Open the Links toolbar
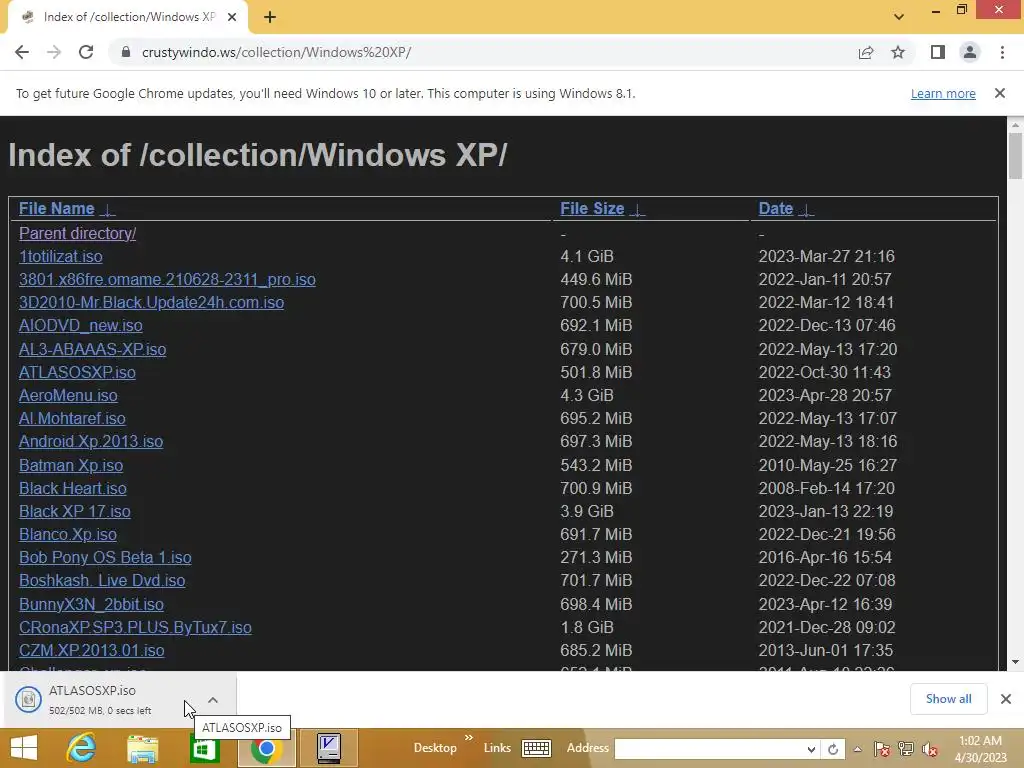 pos(497,748)
